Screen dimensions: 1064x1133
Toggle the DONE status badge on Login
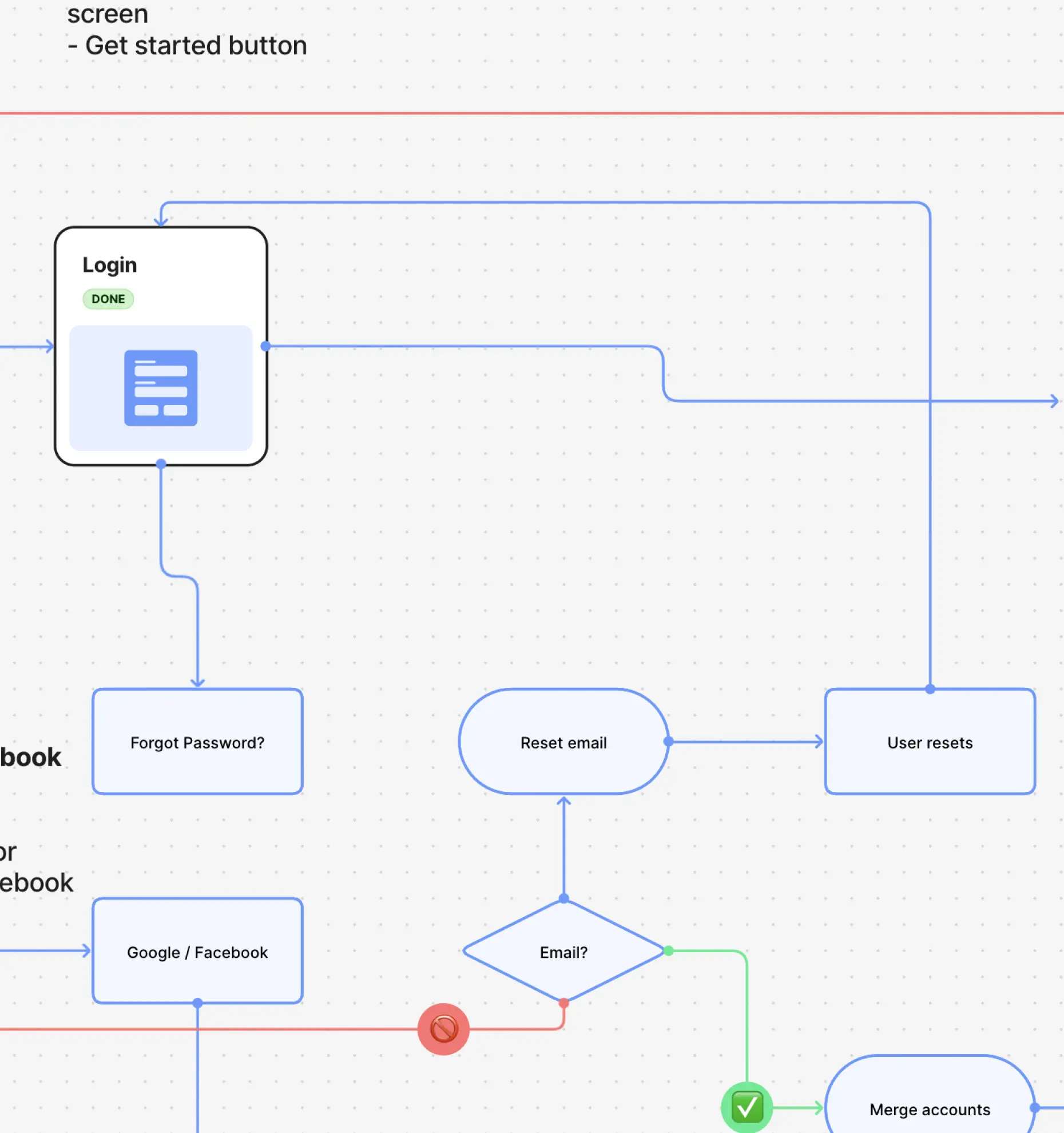point(108,298)
